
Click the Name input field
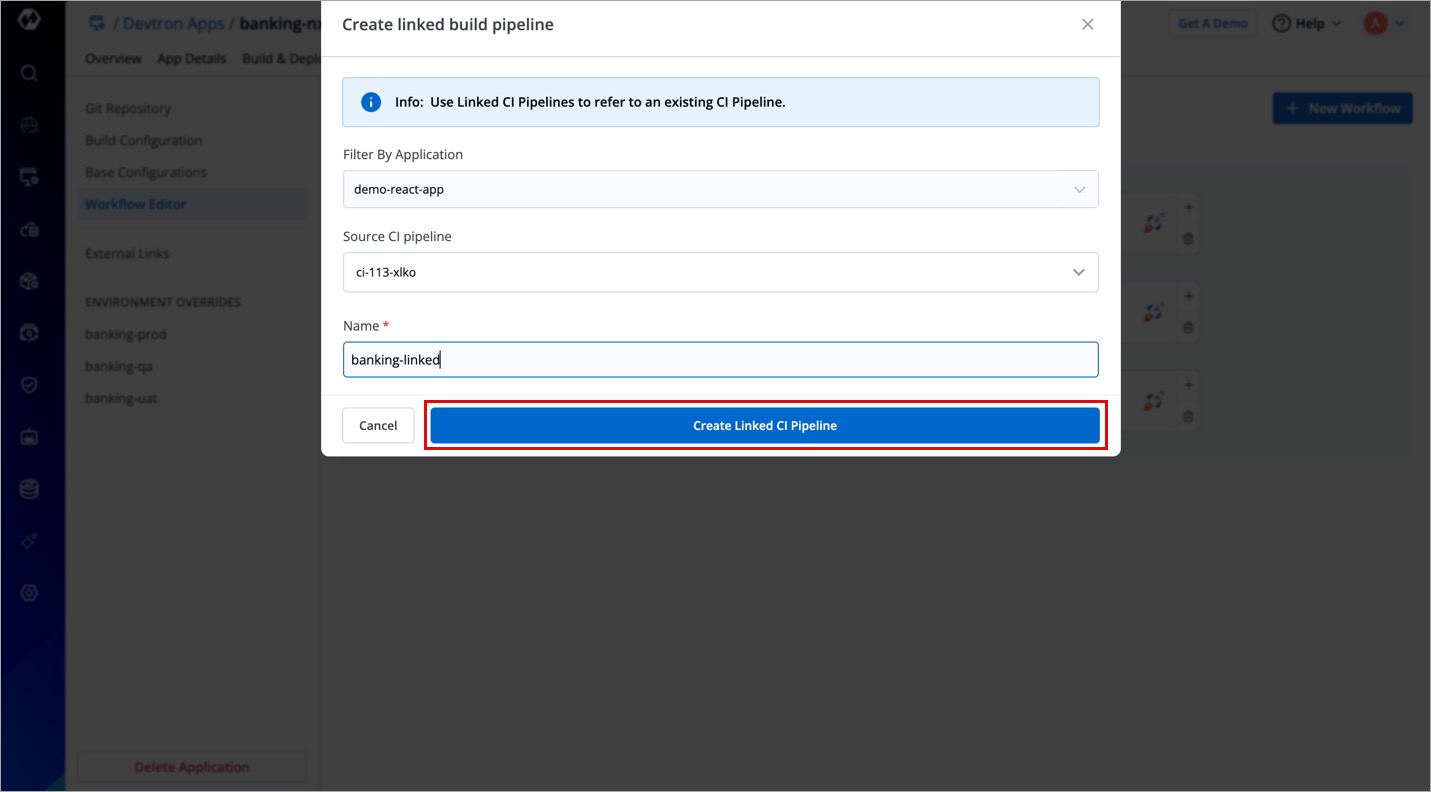tap(720, 360)
